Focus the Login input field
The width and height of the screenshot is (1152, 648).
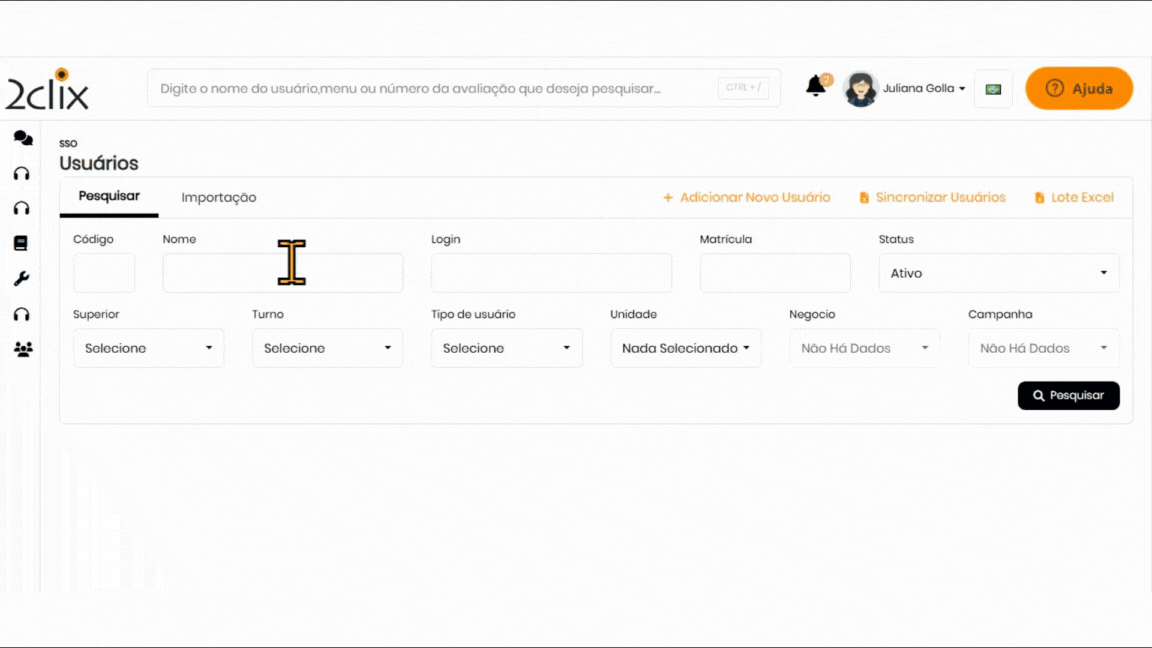point(551,273)
